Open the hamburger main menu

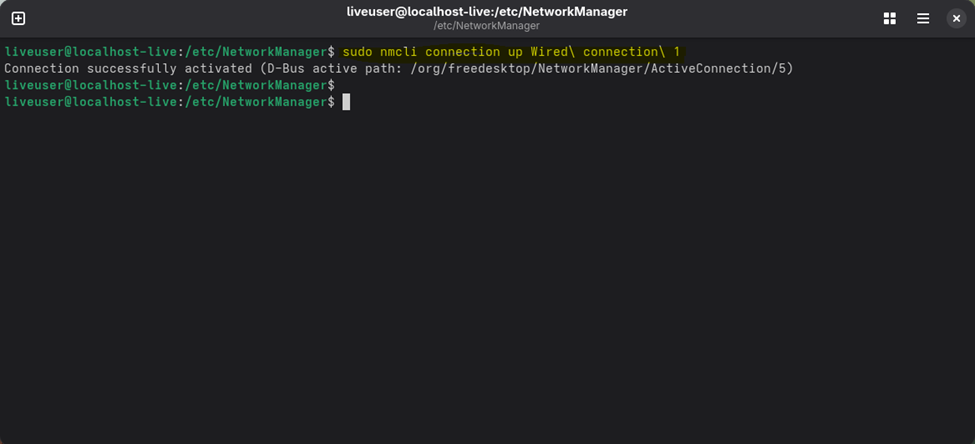[923, 18]
